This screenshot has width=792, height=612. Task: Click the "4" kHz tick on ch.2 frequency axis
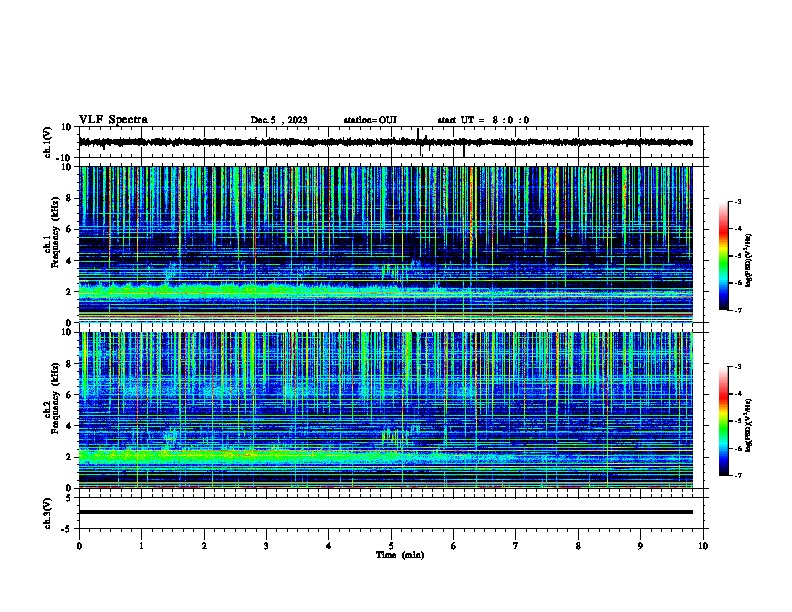click(70, 426)
